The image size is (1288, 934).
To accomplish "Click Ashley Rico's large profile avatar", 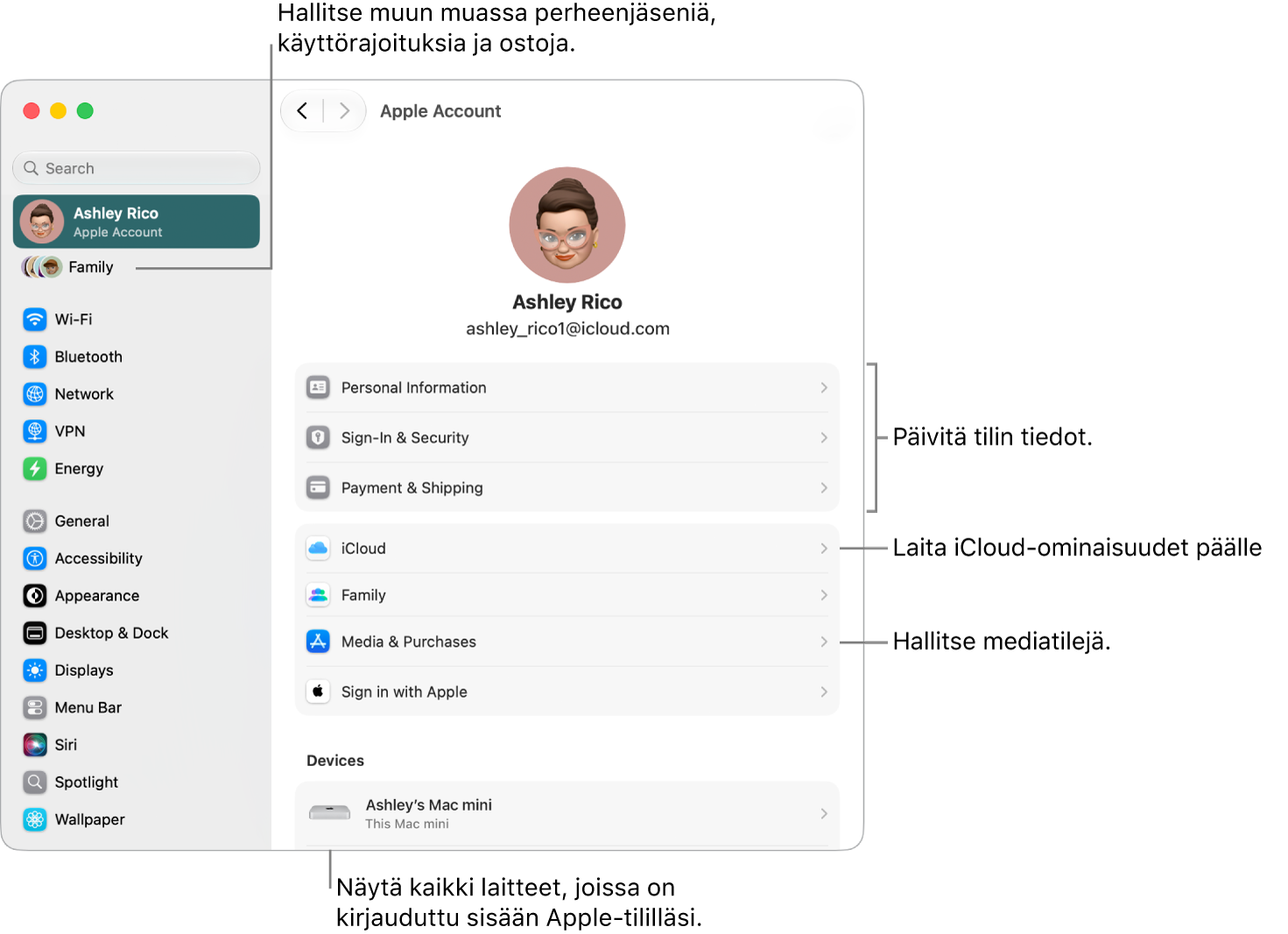I will 567,225.
